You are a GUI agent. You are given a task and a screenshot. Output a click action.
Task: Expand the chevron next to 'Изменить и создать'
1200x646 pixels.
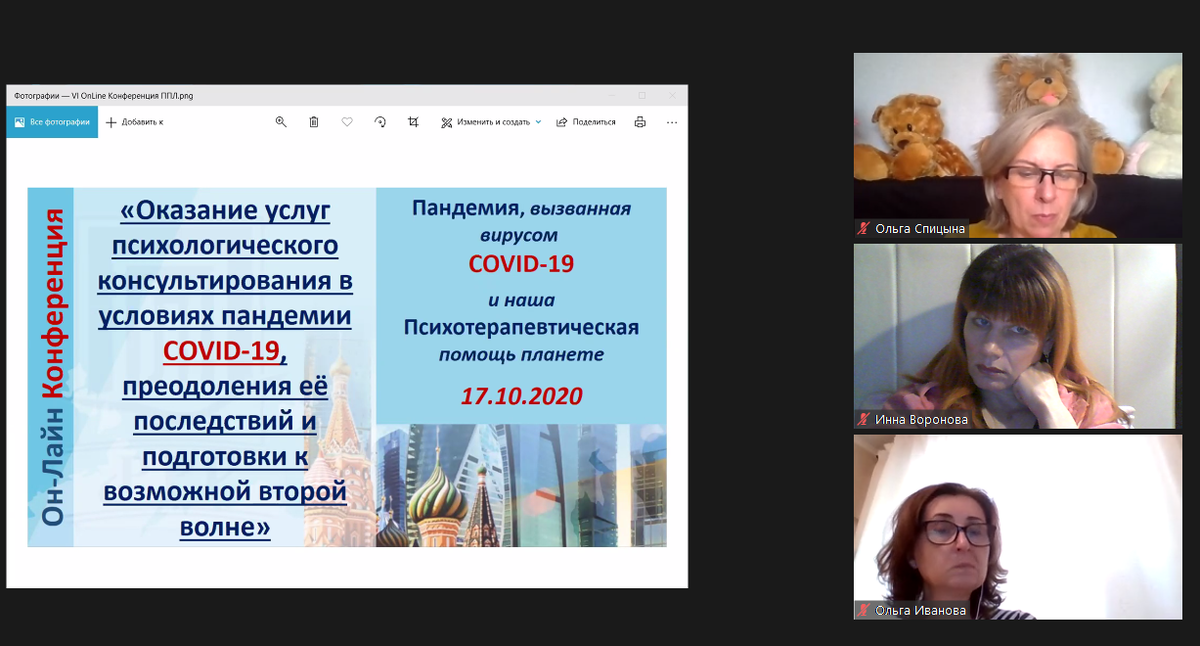pyautogui.click(x=538, y=122)
